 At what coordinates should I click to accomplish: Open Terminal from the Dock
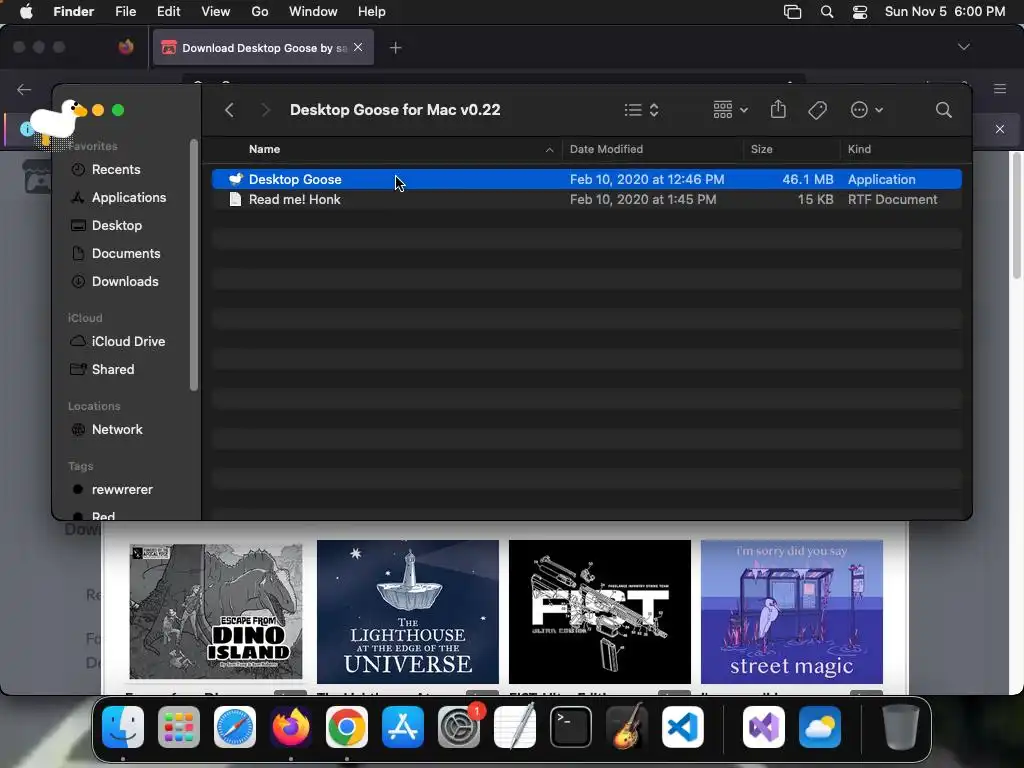(x=571, y=727)
